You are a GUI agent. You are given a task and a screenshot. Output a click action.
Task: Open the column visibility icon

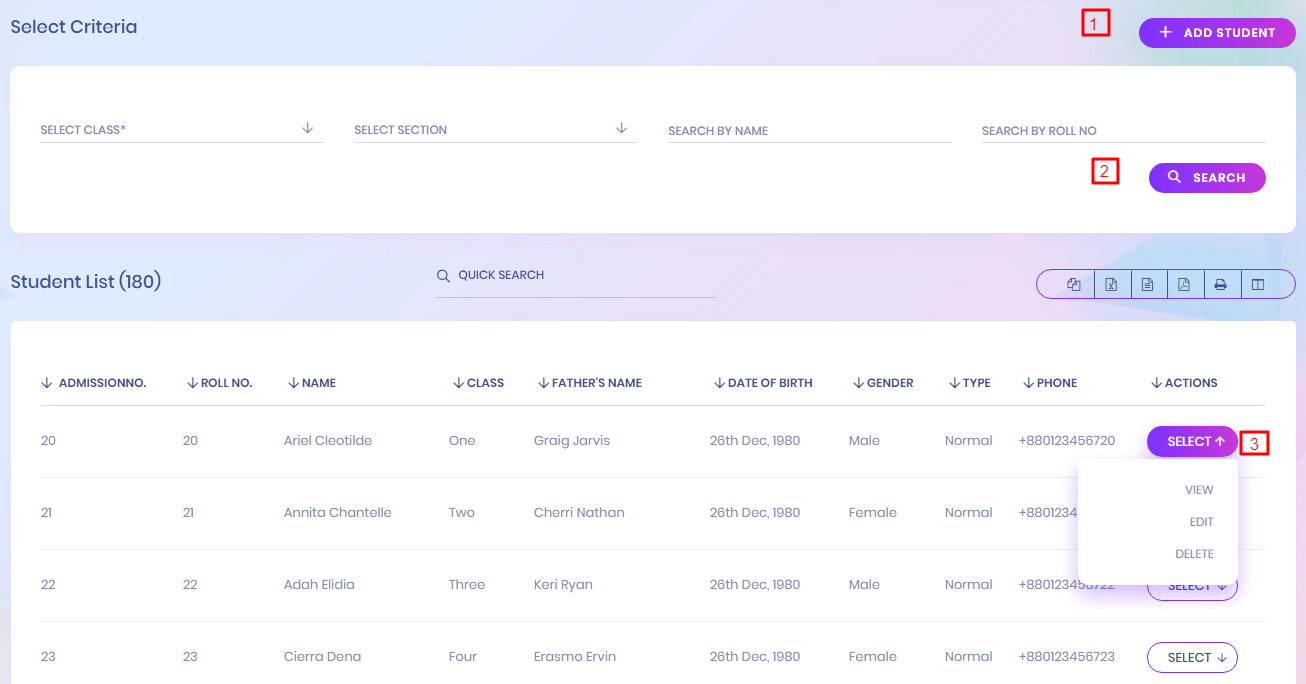[1258, 284]
